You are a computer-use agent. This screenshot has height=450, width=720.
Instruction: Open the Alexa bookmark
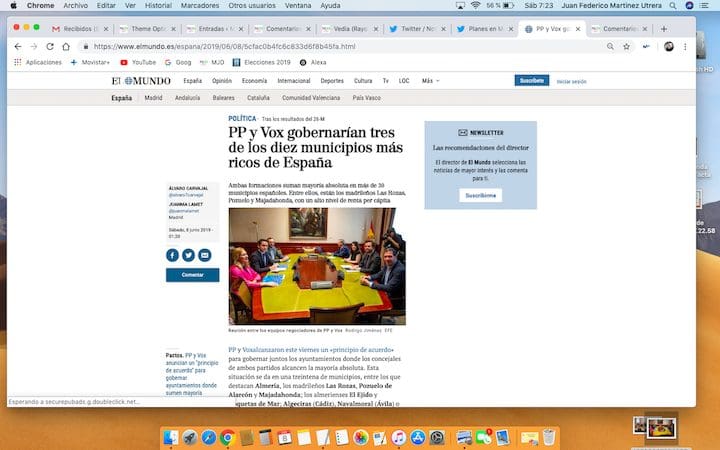(313, 62)
